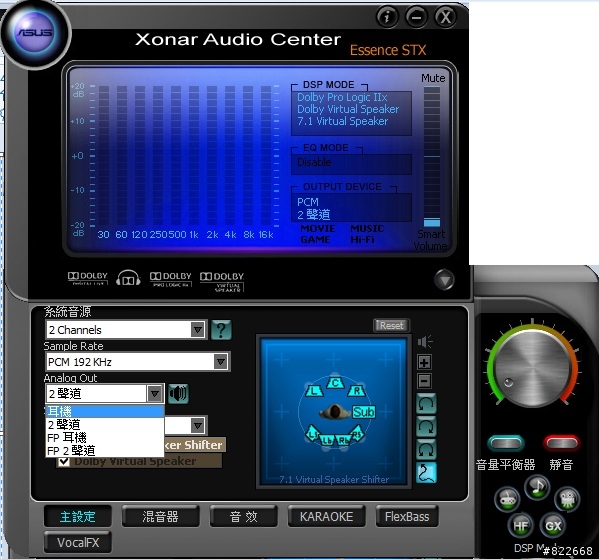Click the Dolby Pro Logic IIx DSP entry
Screen dimensions: 599x559
342,97
